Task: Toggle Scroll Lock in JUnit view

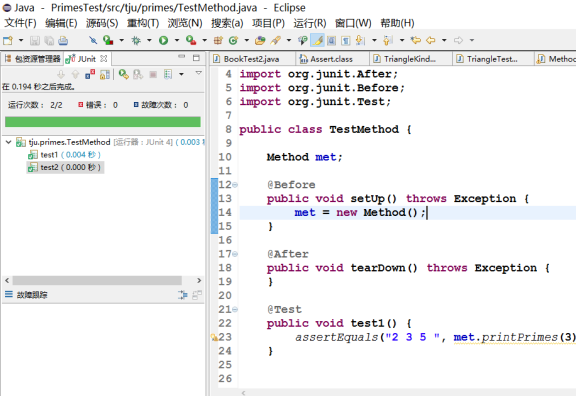Action: (105, 75)
